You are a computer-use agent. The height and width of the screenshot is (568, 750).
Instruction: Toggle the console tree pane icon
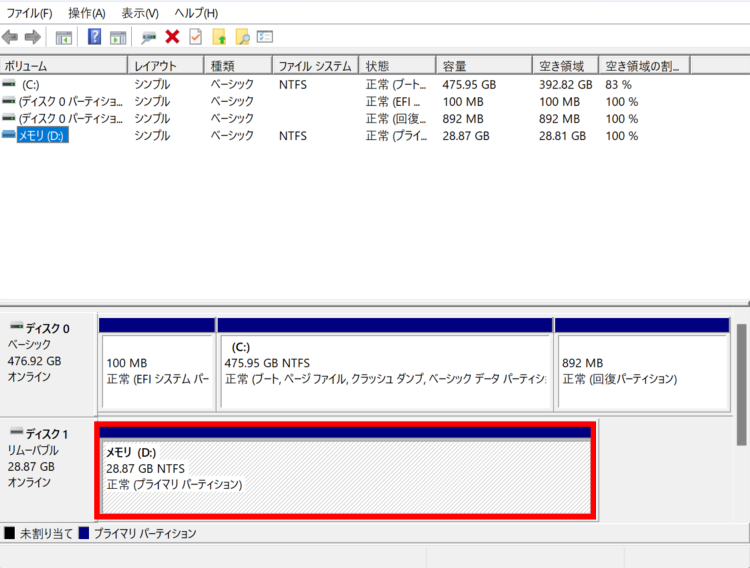point(64,37)
